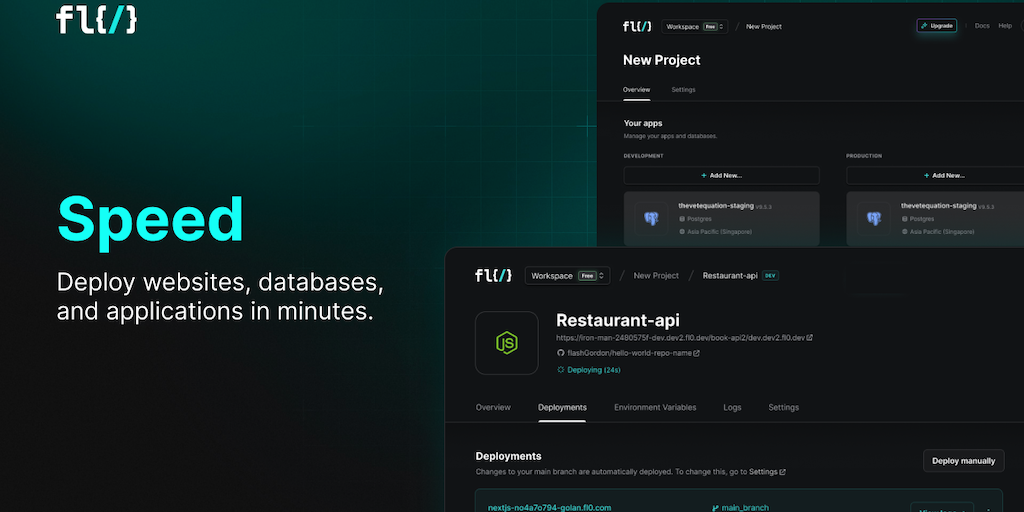Click the Deploying spinner status icon
Image resolution: width=1024 pixels, height=512 pixels.
560,370
